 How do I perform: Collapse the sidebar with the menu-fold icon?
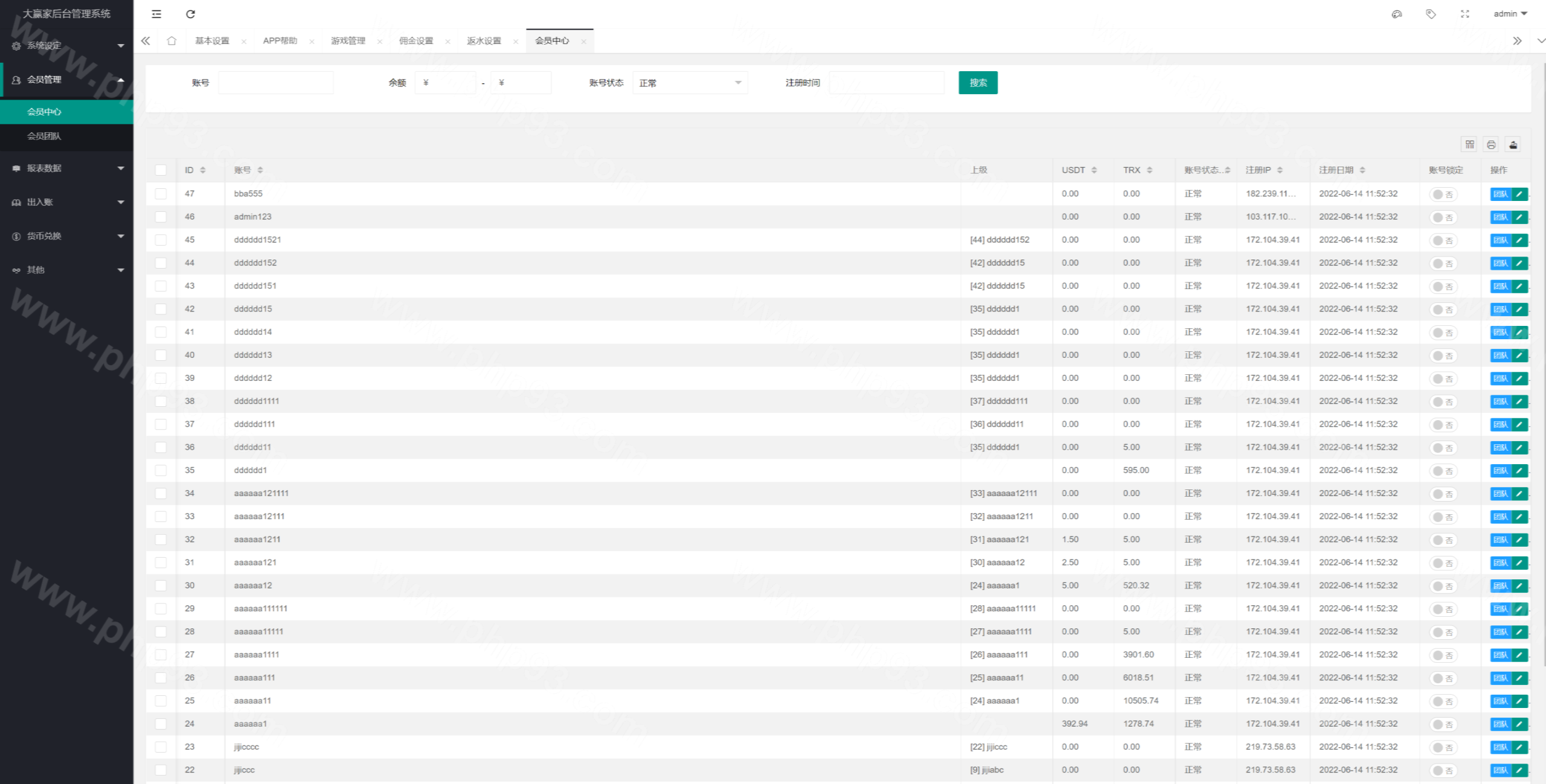156,14
